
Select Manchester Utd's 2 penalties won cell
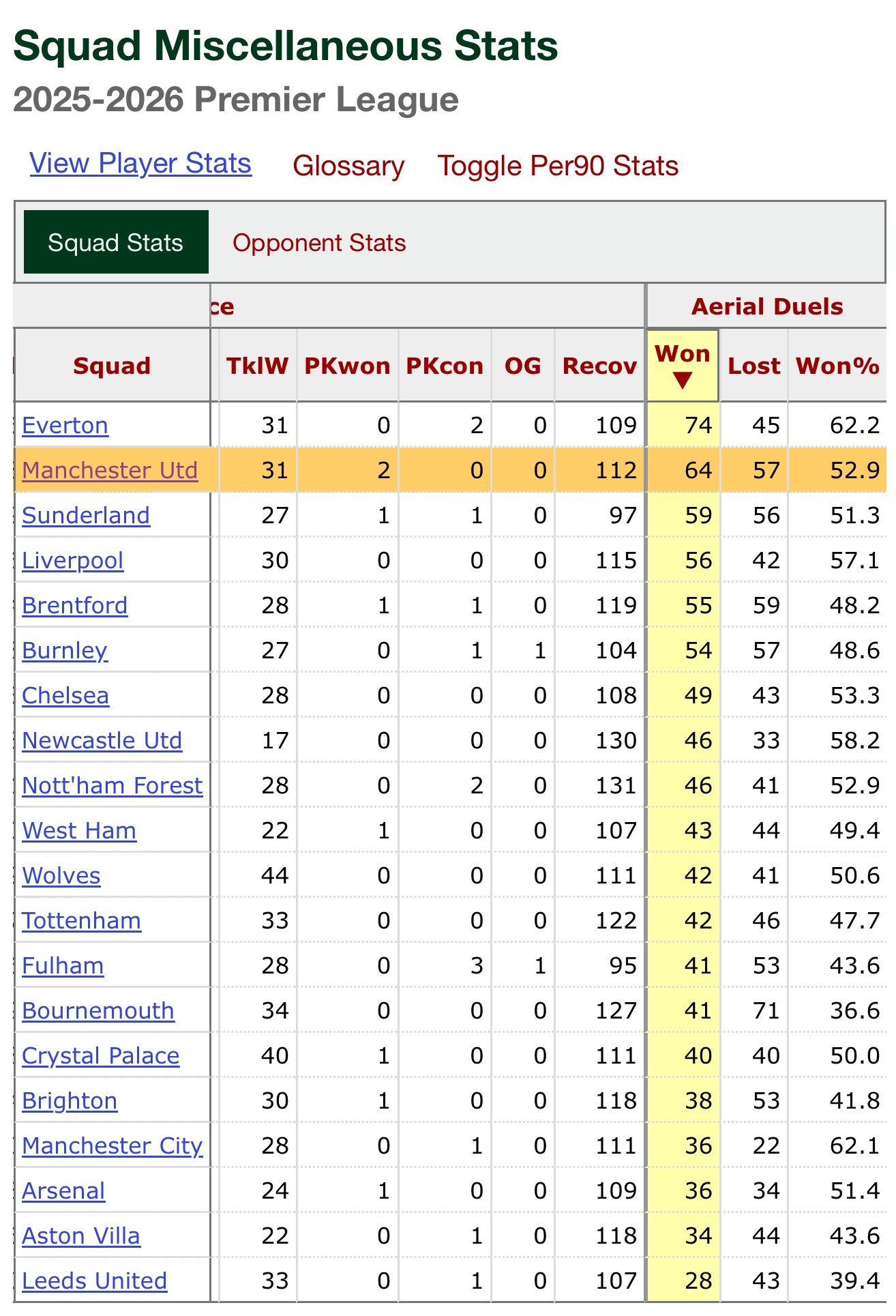coord(347,470)
